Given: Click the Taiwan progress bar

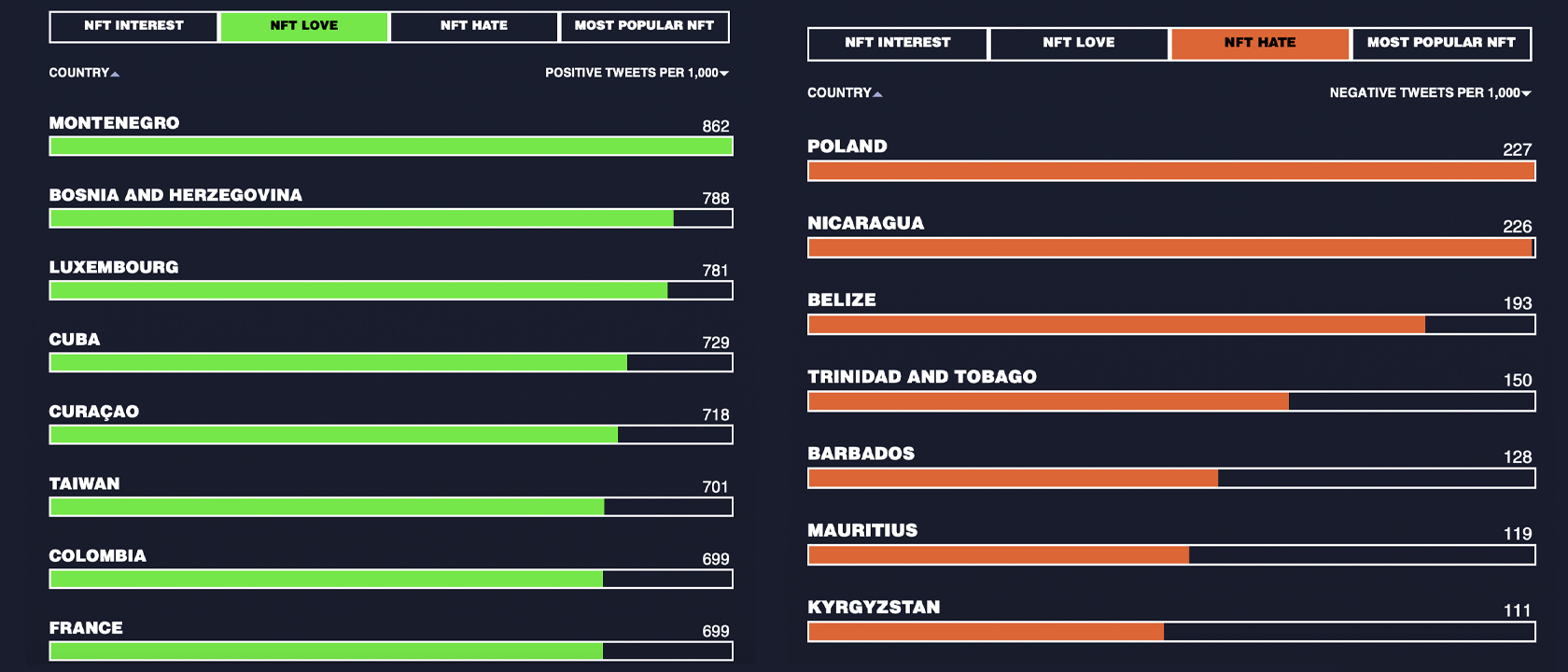Looking at the screenshot, I should [x=391, y=507].
